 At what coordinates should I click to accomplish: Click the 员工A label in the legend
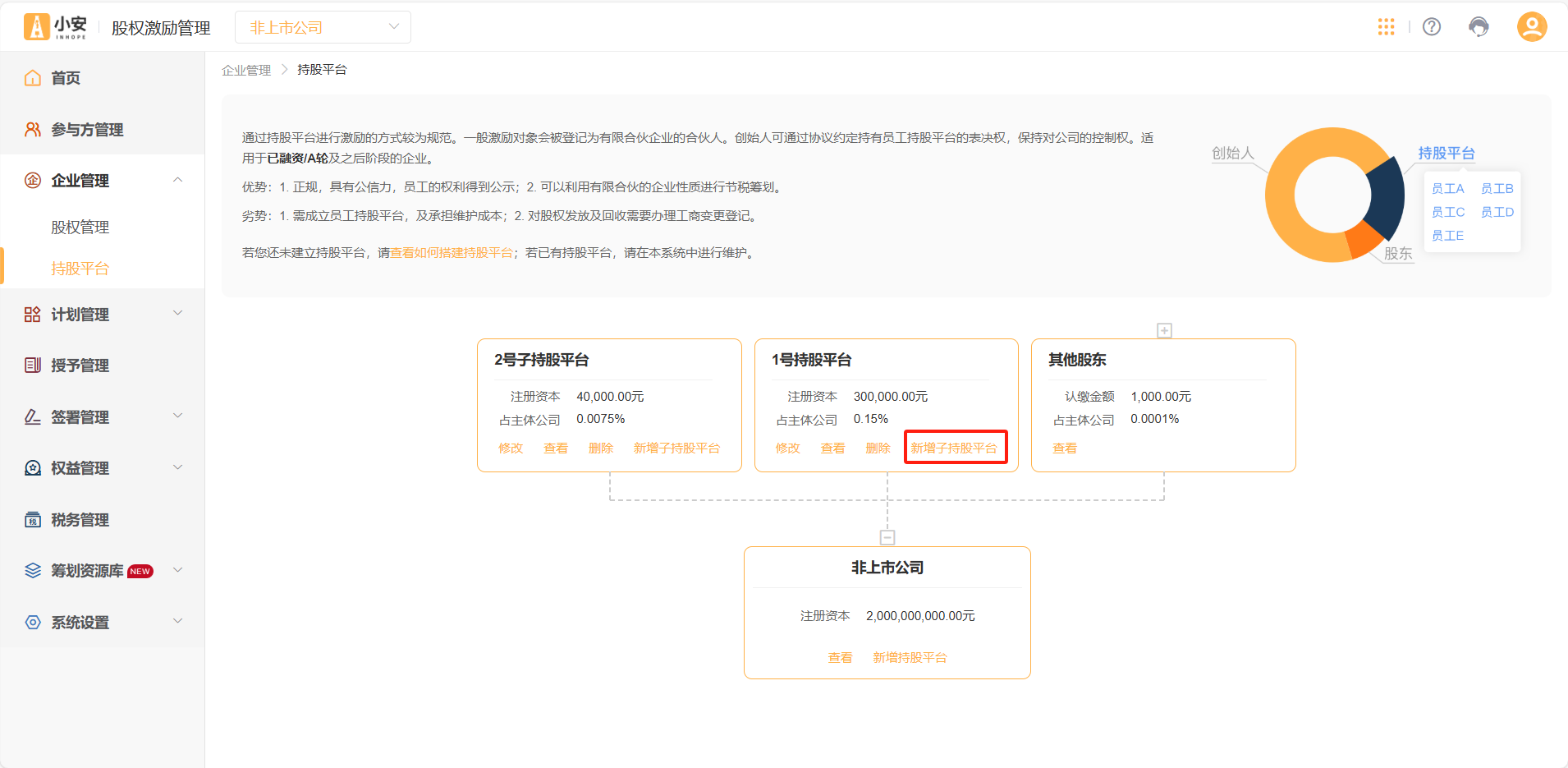coord(1448,189)
